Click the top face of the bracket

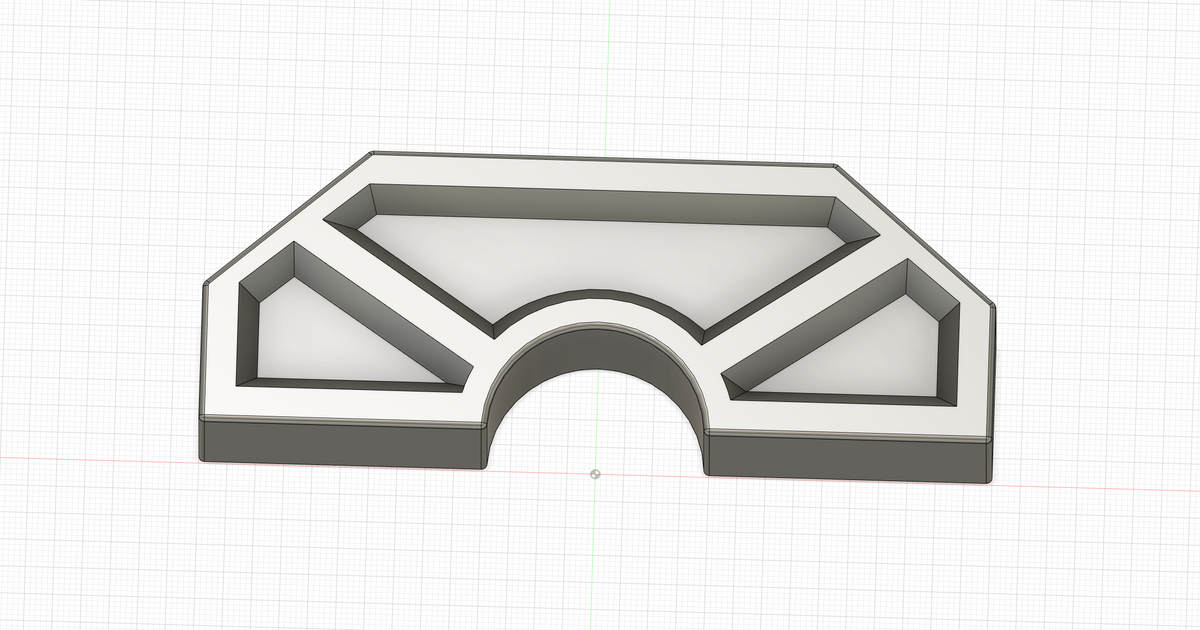600,170
